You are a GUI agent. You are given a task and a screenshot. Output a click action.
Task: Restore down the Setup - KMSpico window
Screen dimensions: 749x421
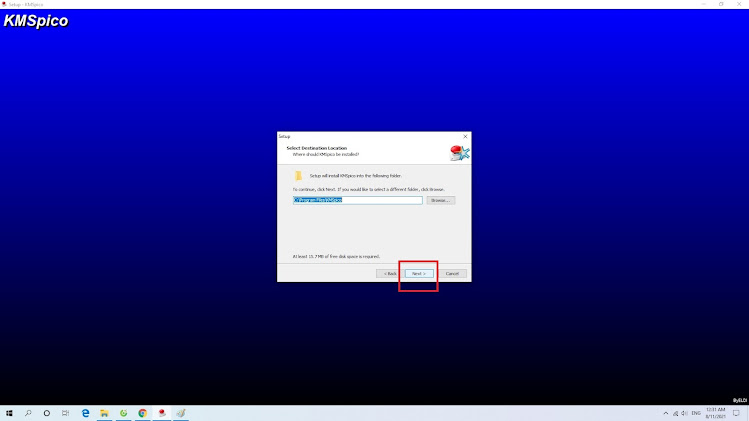click(x=721, y=4)
